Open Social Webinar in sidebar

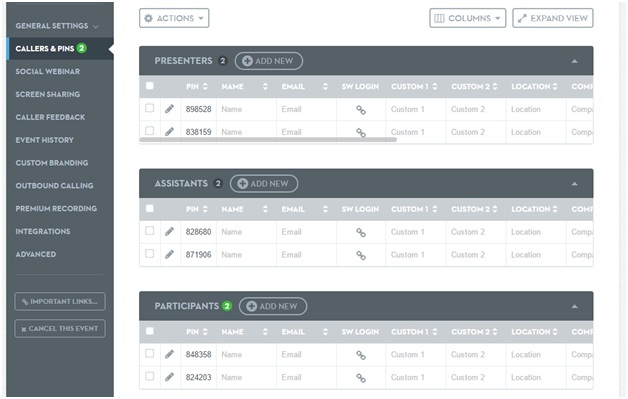click(48, 71)
